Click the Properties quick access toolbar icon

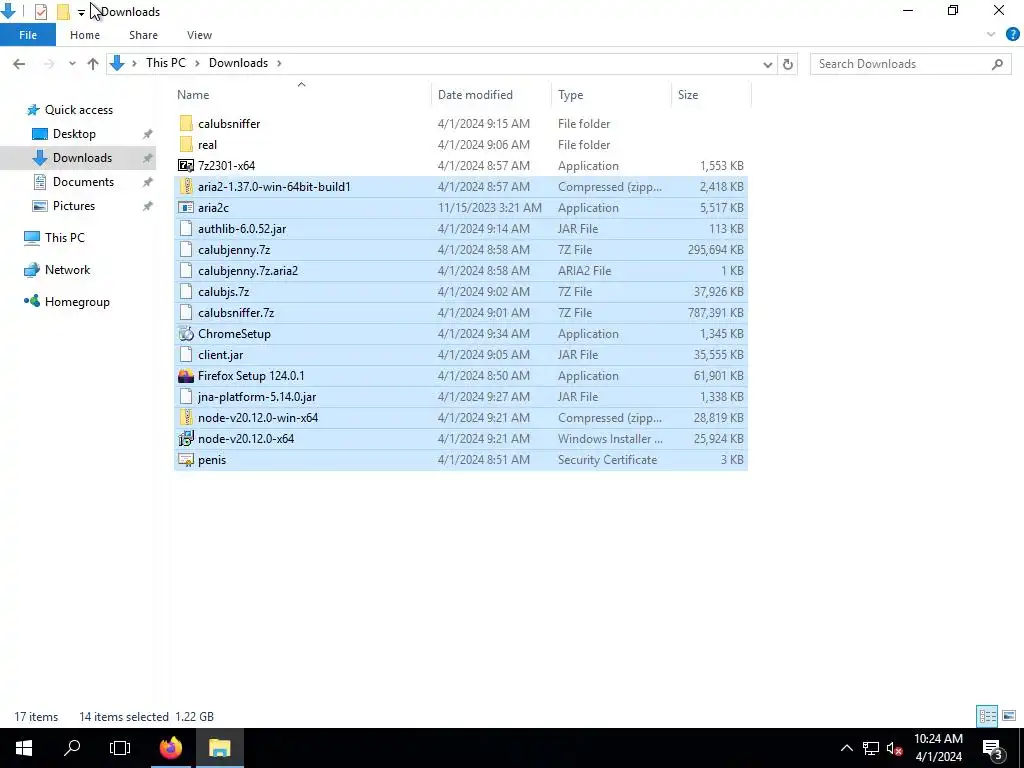pos(40,11)
